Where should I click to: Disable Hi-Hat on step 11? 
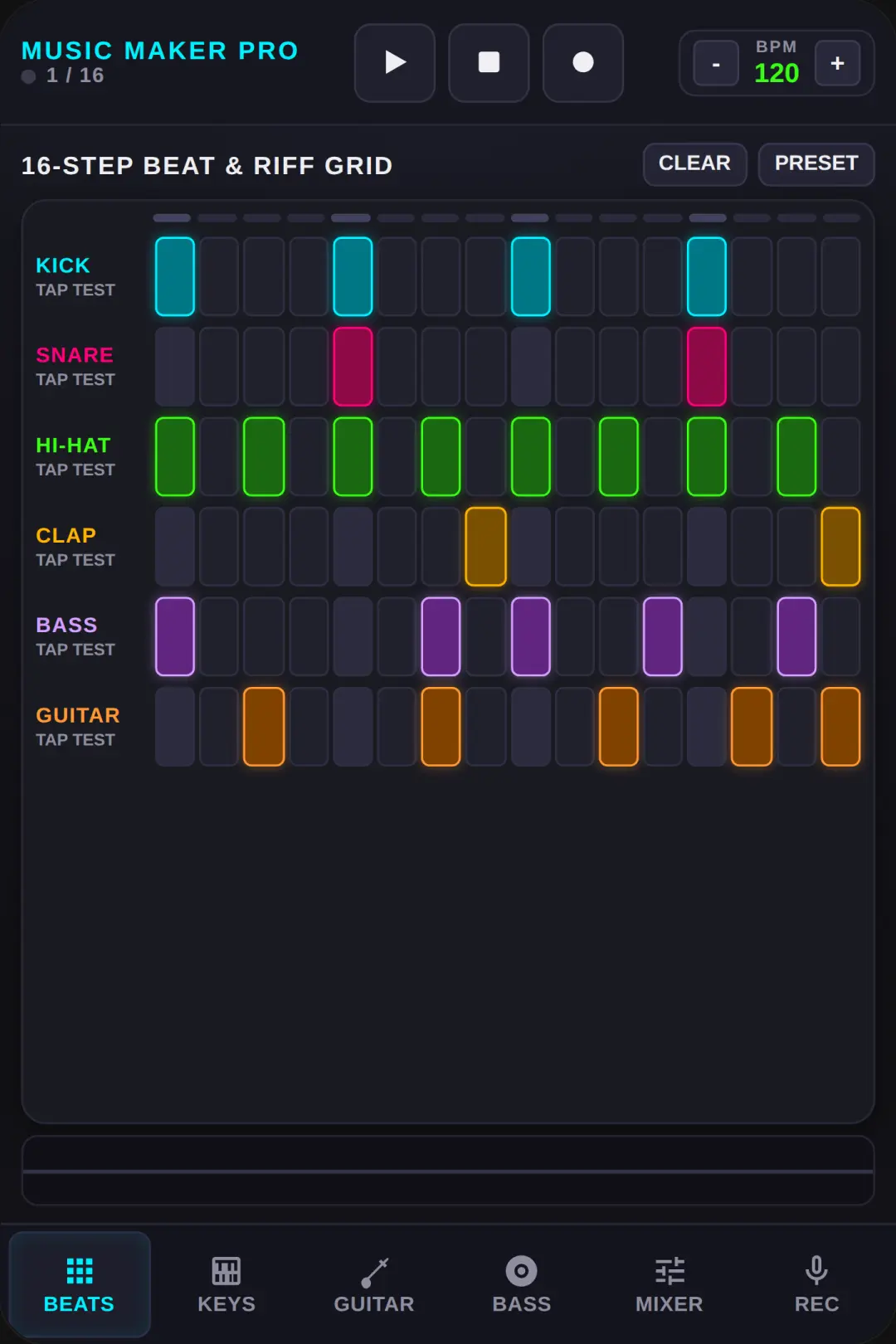(619, 456)
